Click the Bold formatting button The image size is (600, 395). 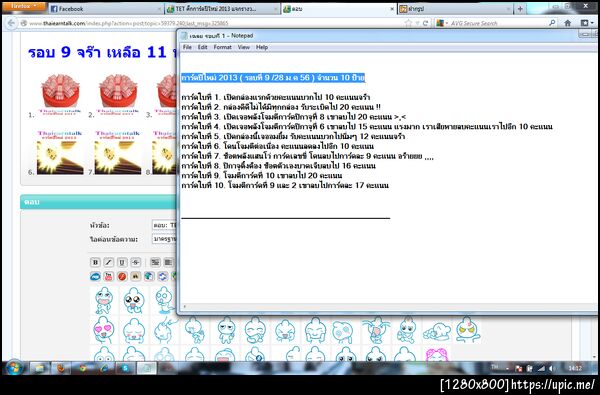coord(95,262)
